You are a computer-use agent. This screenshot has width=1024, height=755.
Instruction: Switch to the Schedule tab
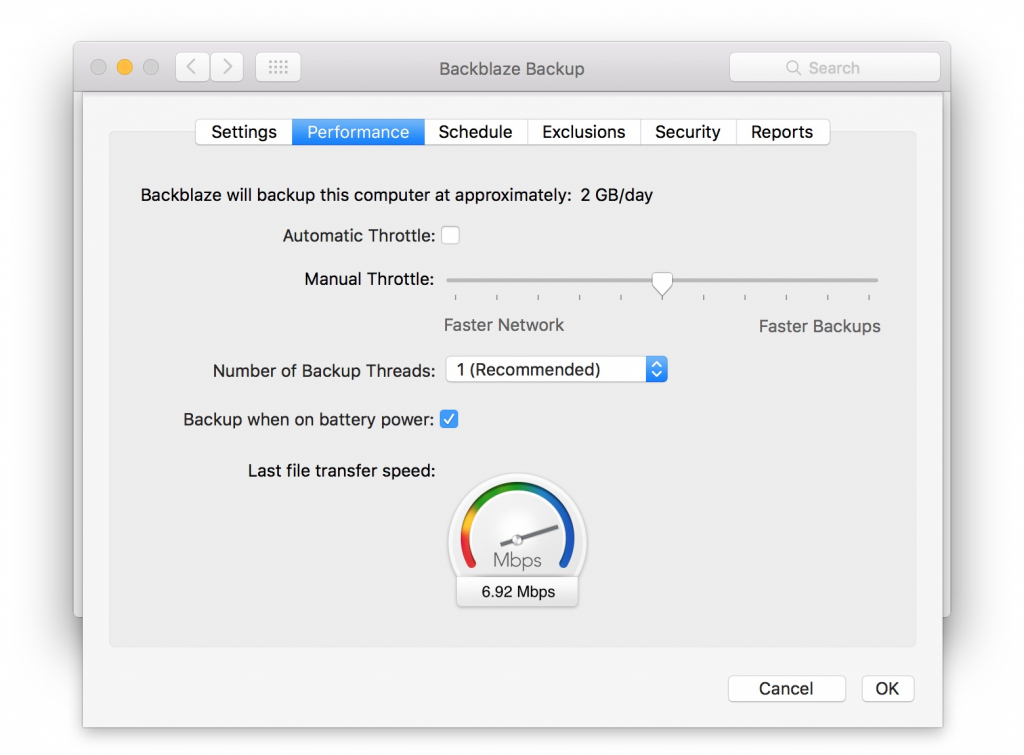tap(475, 132)
